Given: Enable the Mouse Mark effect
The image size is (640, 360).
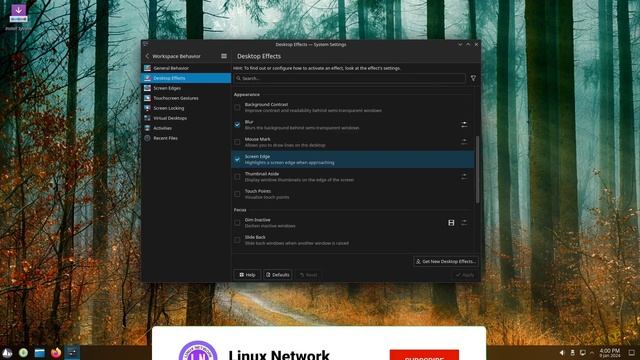Looking at the screenshot, I should [237, 142].
